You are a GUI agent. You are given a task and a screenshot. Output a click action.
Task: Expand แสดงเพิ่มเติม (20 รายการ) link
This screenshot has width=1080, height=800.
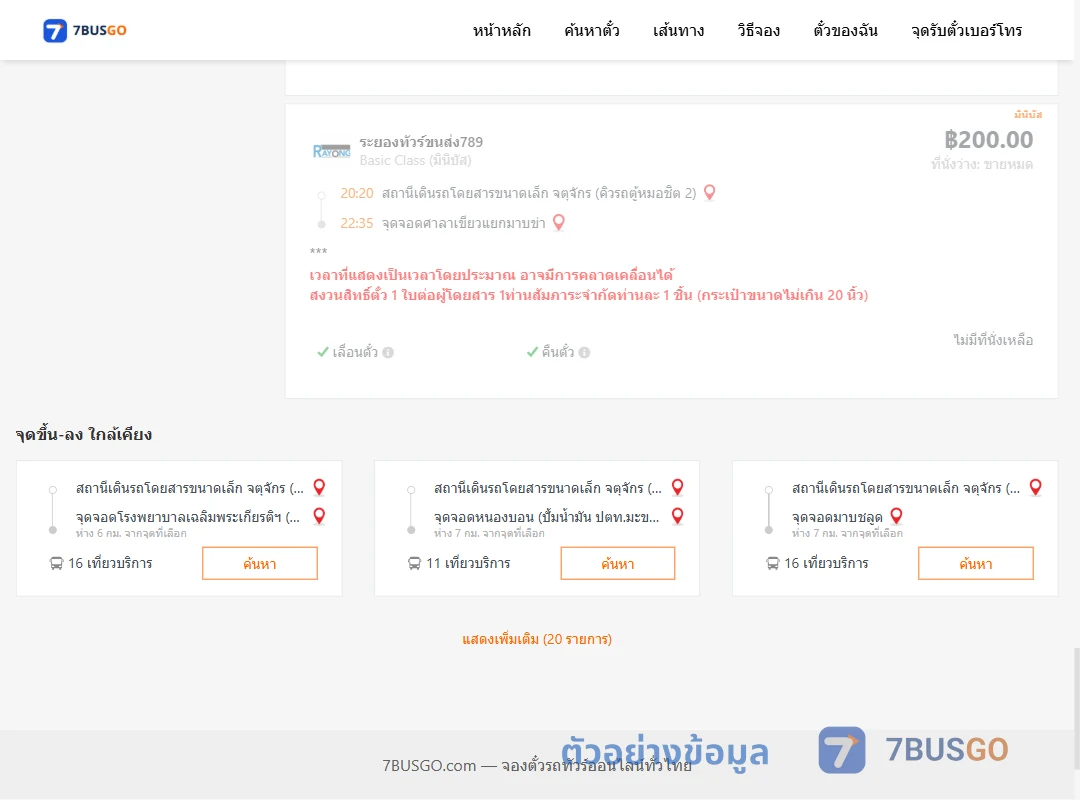537,639
